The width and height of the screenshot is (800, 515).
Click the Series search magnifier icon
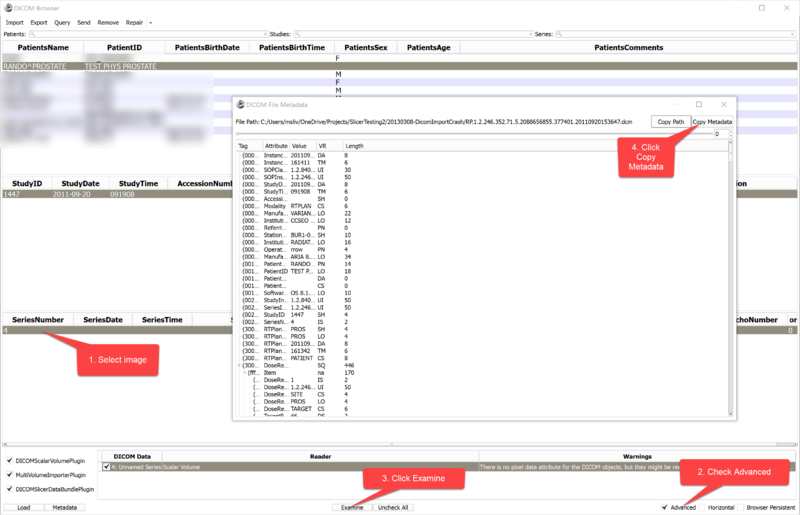pyautogui.click(x=559, y=34)
